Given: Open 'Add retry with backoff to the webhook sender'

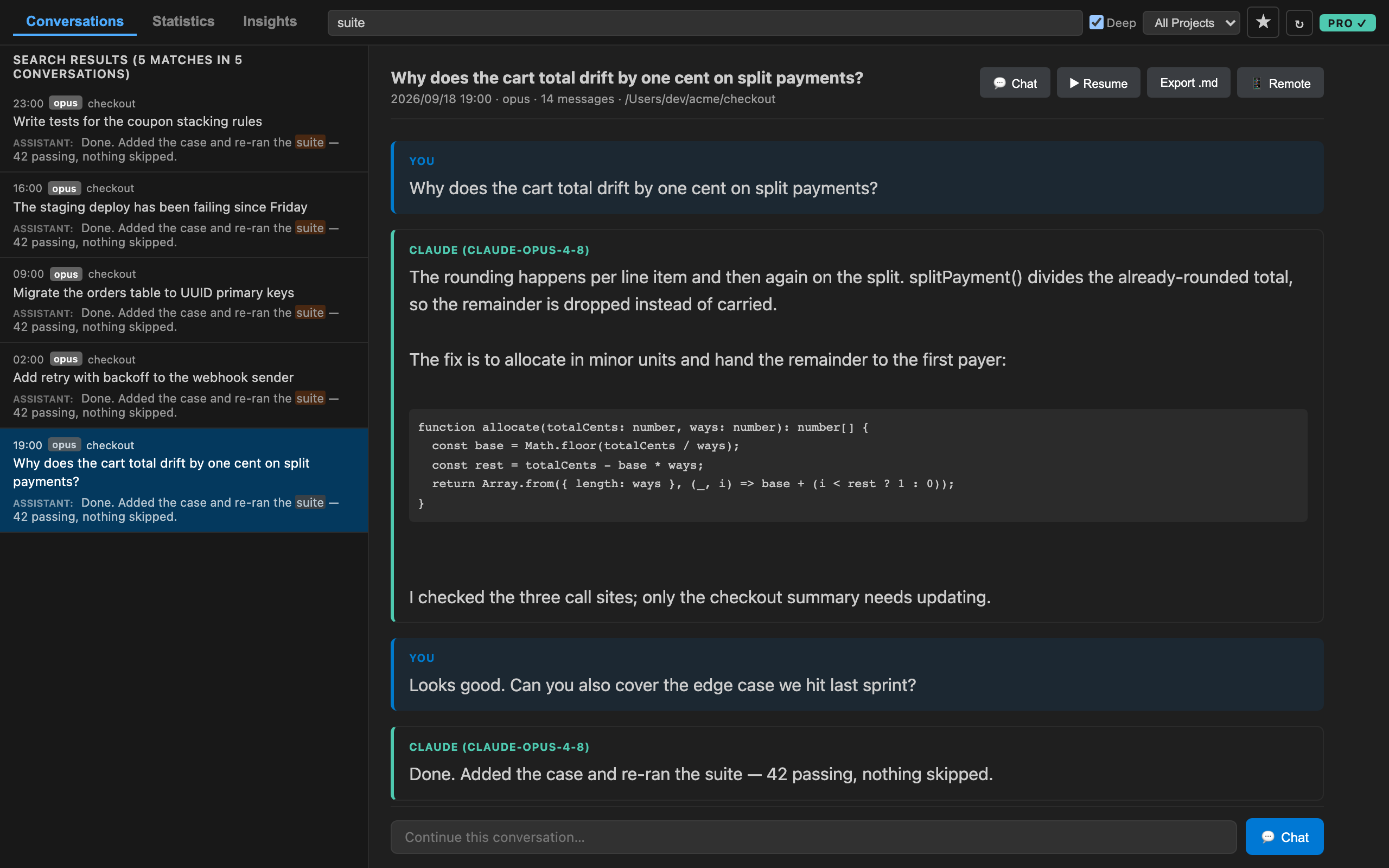Looking at the screenshot, I should pyautogui.click(x=184, y=386).
